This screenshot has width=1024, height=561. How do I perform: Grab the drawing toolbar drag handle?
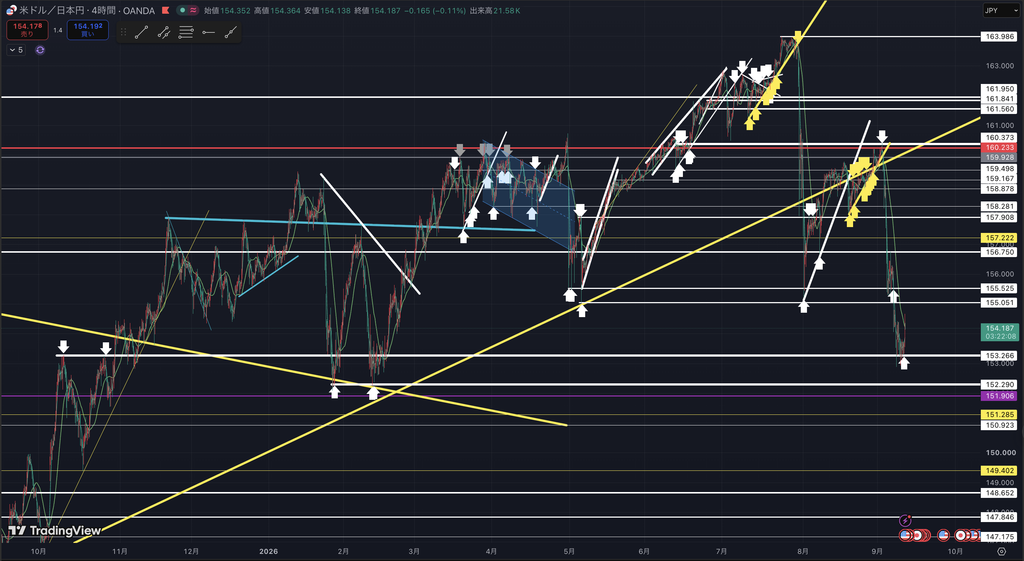coord(123,31)
